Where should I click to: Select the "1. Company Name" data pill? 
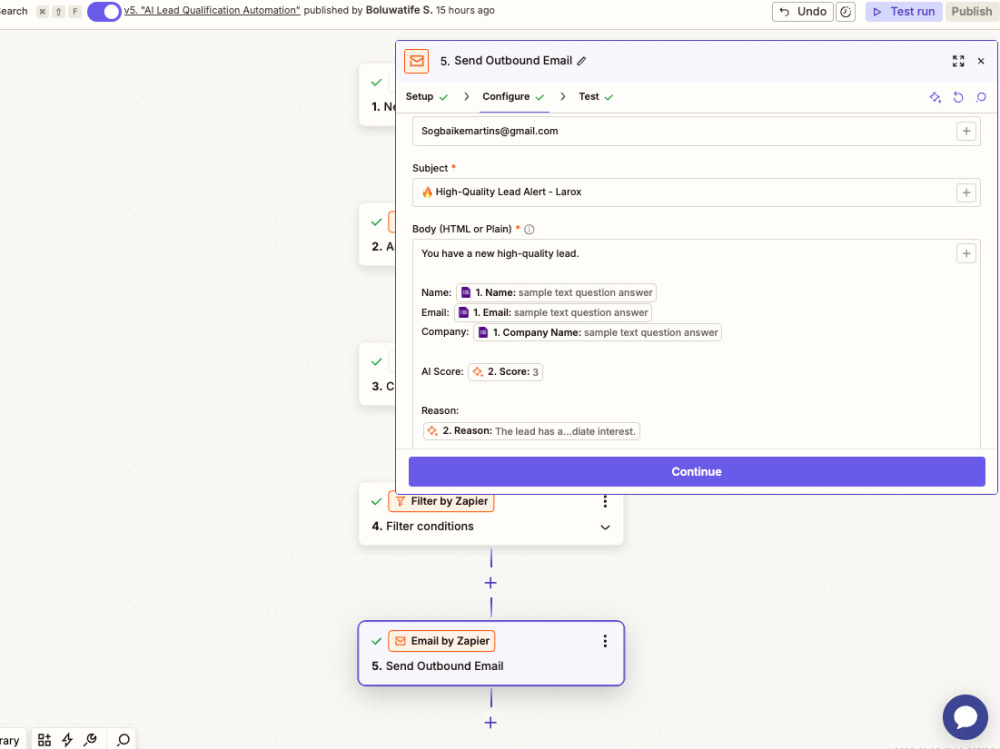pos(598,332)
